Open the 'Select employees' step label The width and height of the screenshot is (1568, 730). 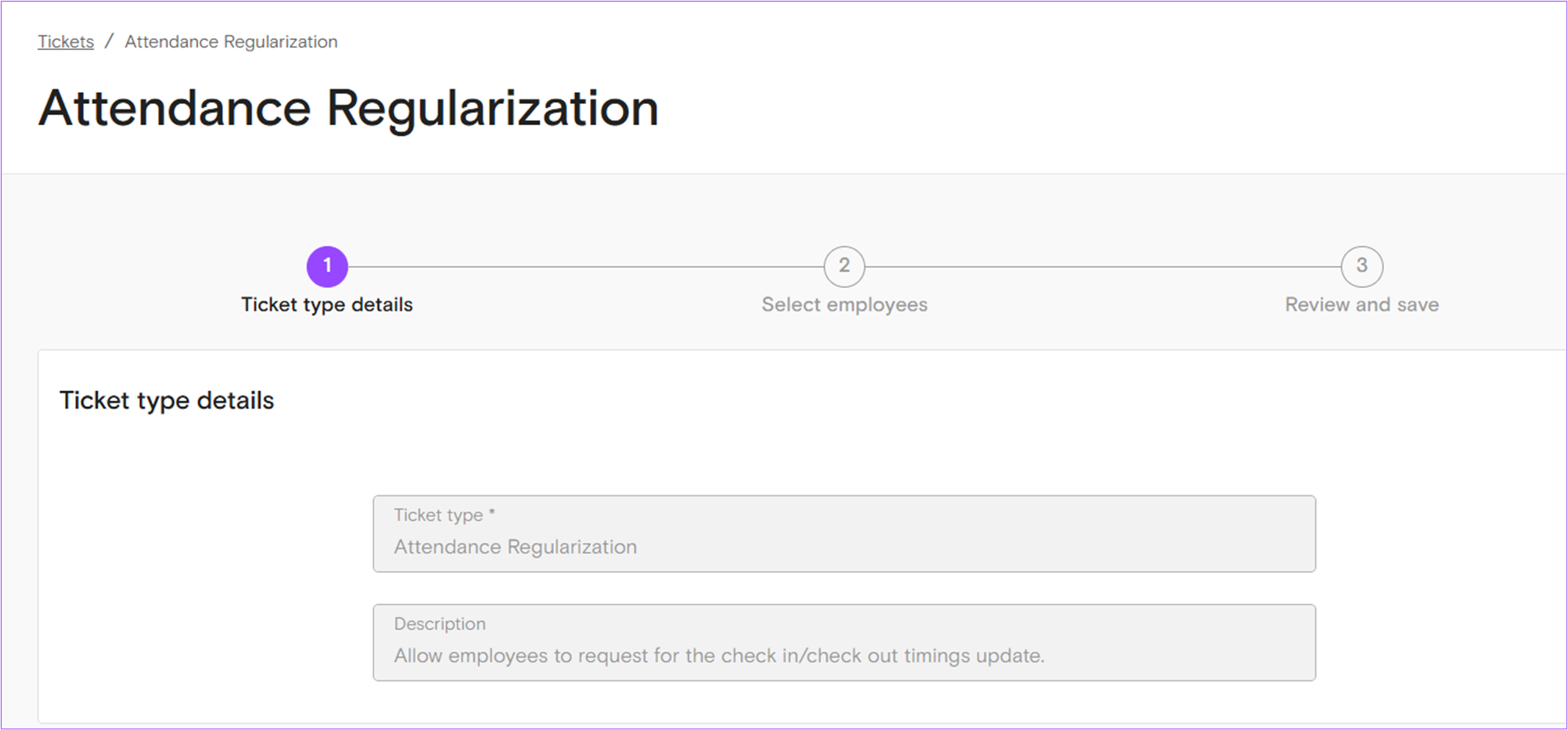[844, 304]
